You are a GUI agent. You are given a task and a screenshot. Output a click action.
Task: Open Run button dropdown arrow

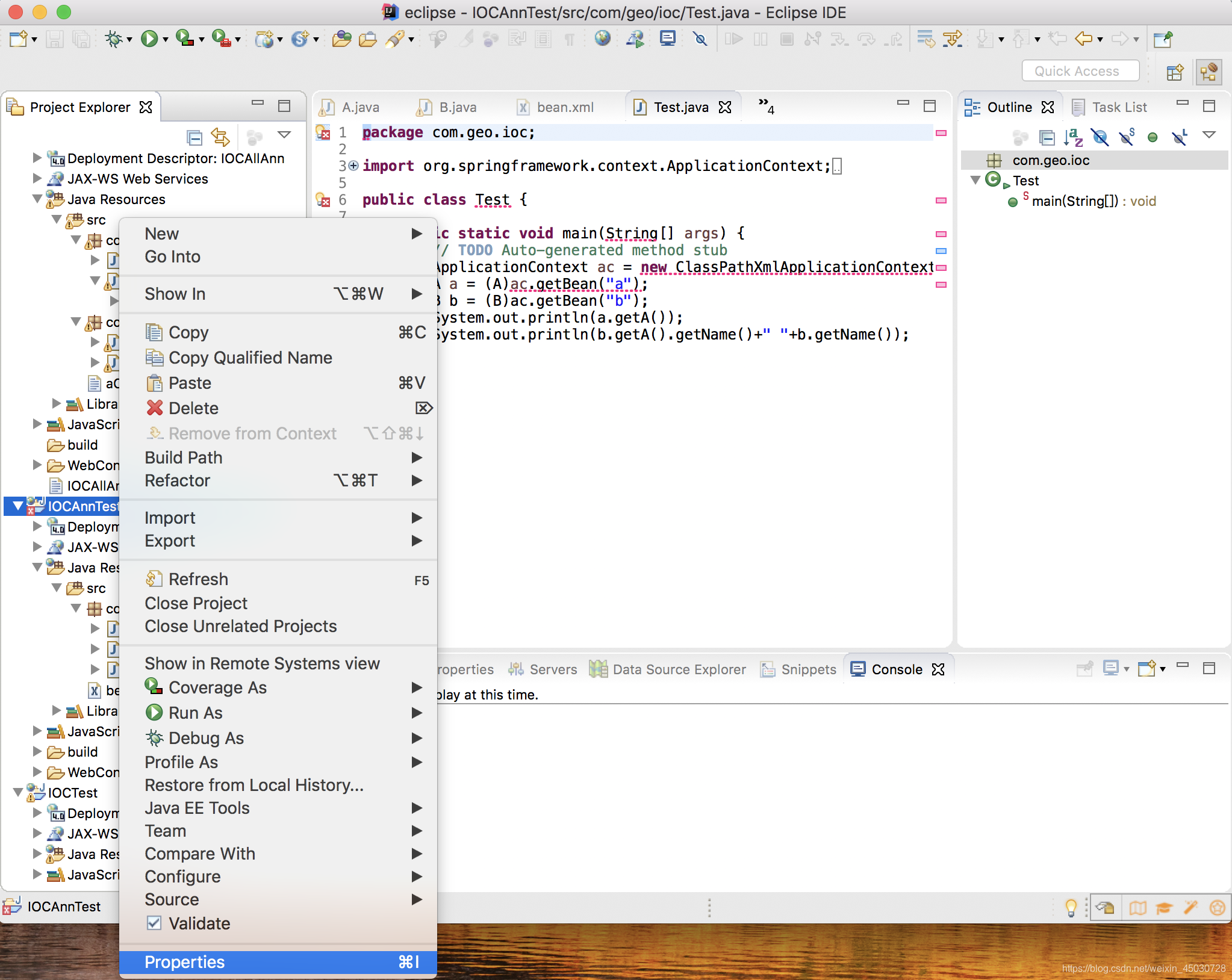coord(166,40)
